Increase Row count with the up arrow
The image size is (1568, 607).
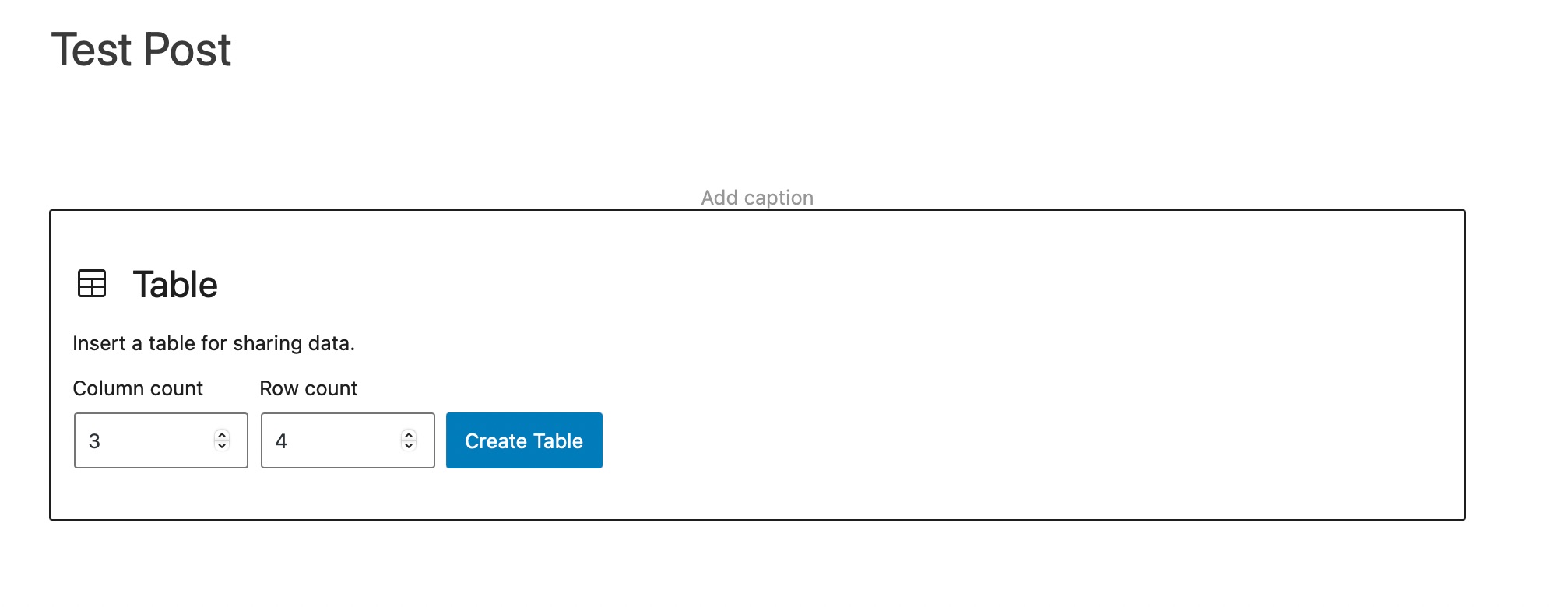[409, 435]
